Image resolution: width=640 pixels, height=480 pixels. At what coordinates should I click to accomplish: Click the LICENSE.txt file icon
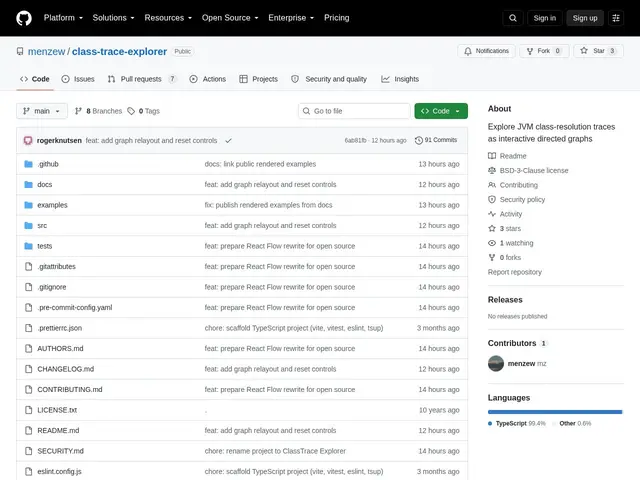[x=28, y=410]
